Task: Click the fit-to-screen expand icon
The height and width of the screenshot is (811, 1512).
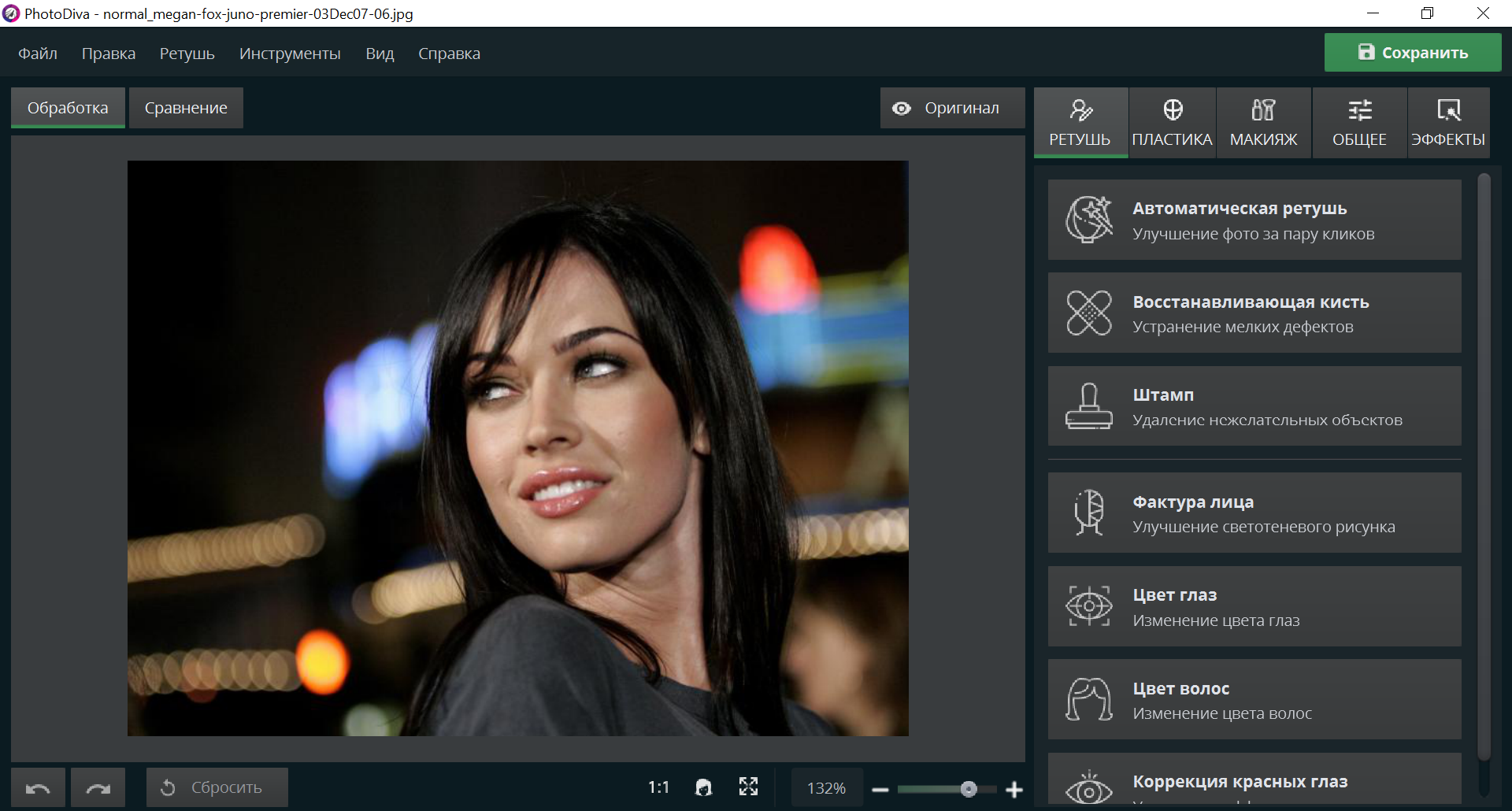Action: tap(748, 787)
